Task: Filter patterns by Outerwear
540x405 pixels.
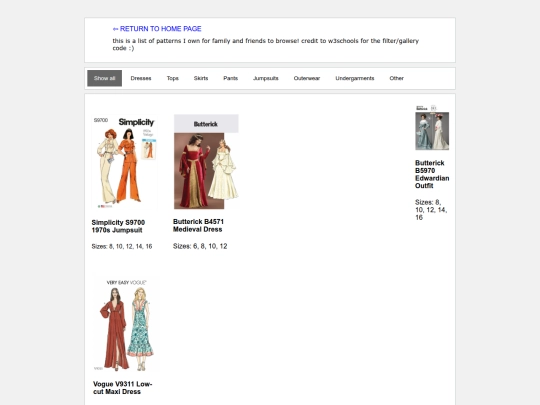Action: (x=307, y=78)
